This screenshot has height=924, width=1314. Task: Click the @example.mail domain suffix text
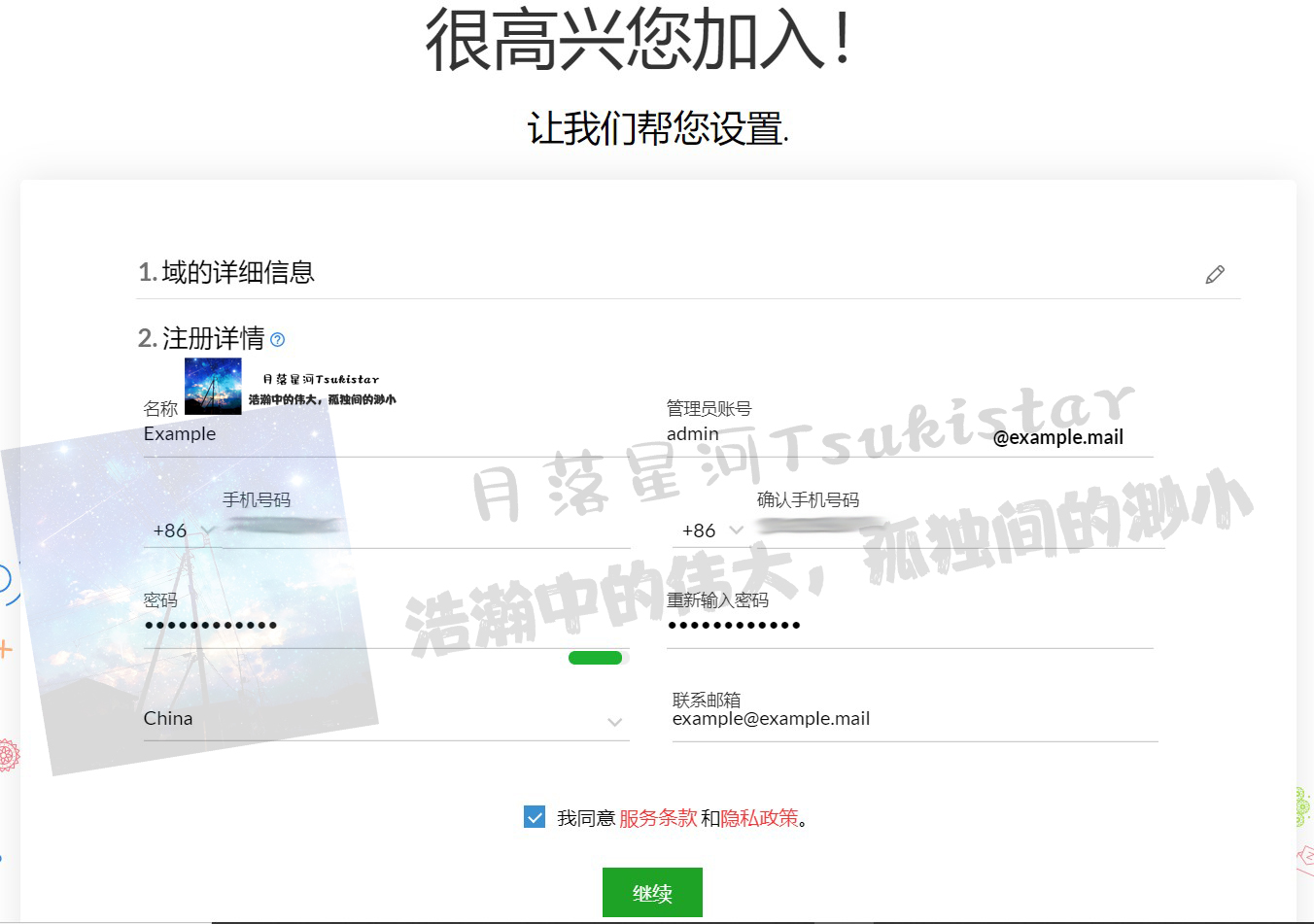coord(1058,437)
